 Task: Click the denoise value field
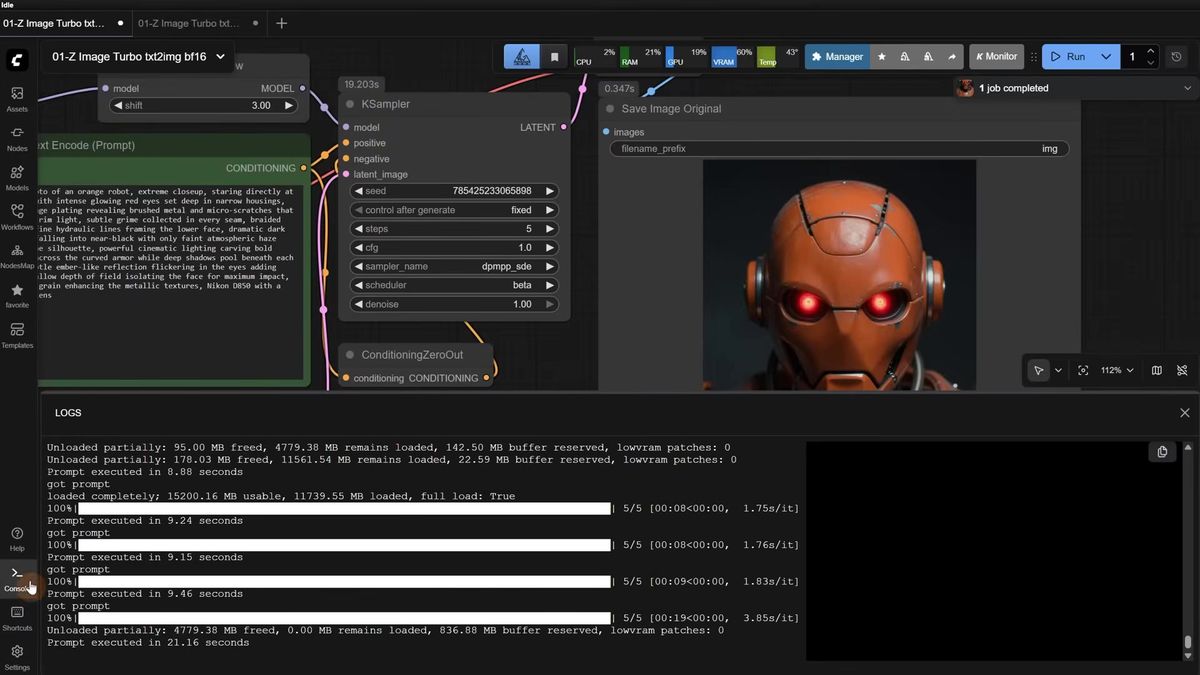click(454, 304)
